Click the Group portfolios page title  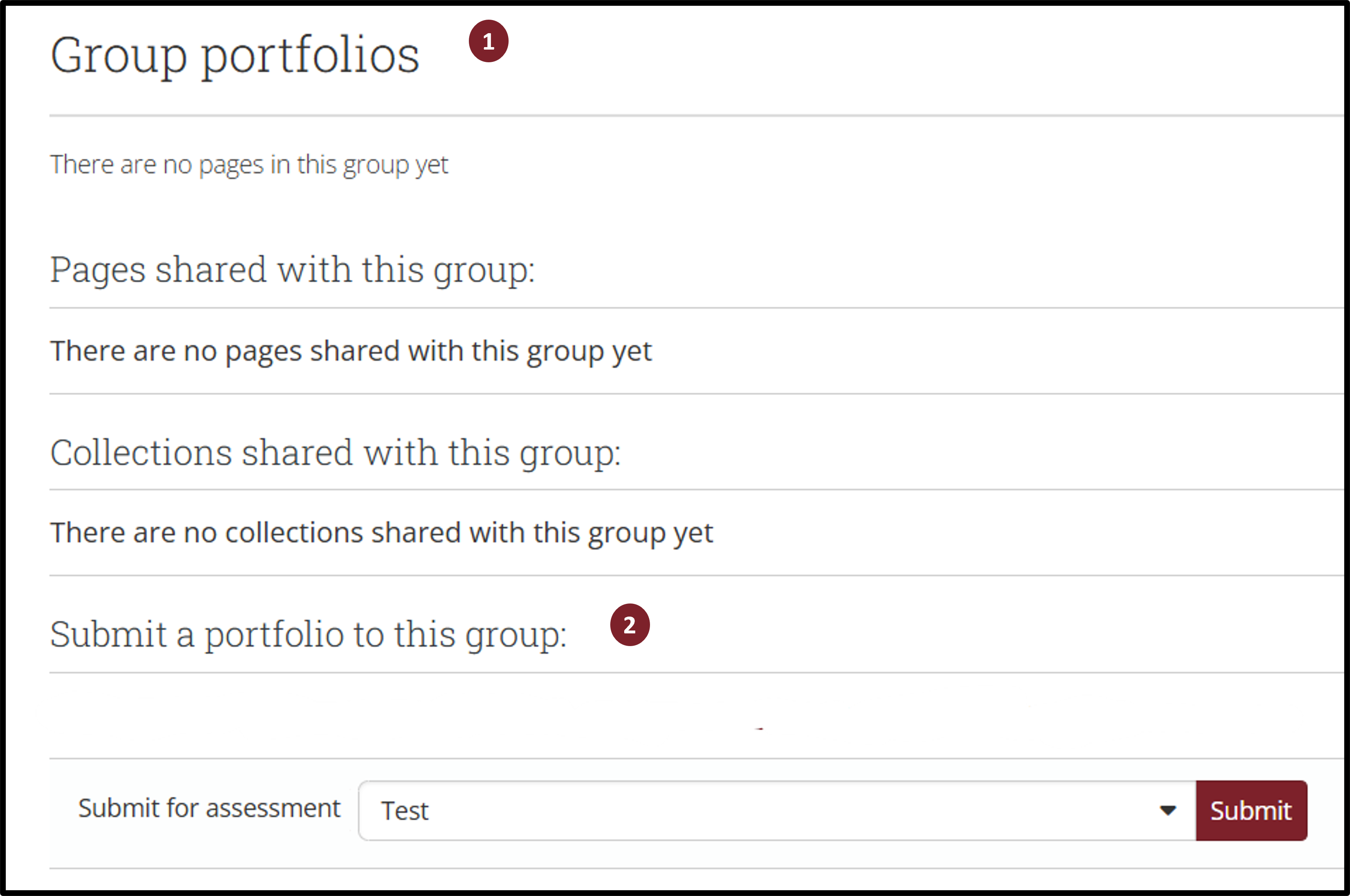(x=235, y=55)
